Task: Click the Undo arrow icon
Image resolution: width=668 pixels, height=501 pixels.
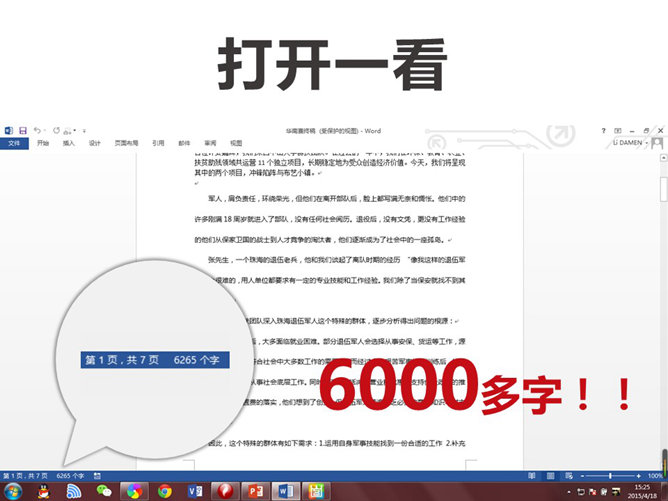Action: 37,130
